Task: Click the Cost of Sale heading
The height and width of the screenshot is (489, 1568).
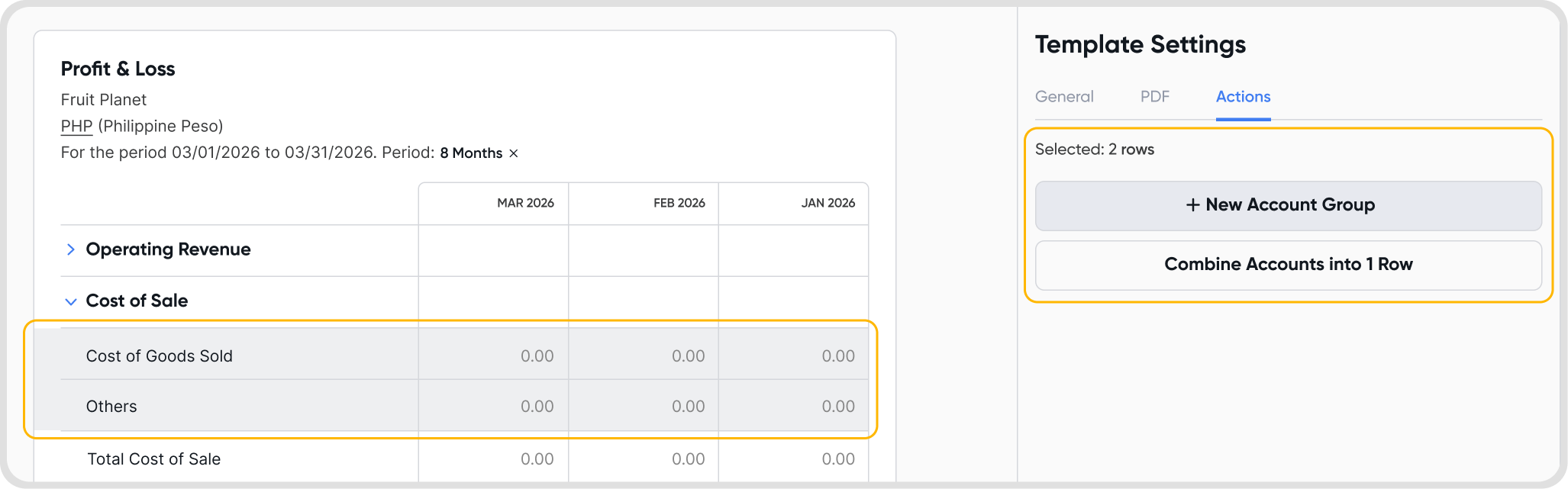Action: [x=137, y=301]
